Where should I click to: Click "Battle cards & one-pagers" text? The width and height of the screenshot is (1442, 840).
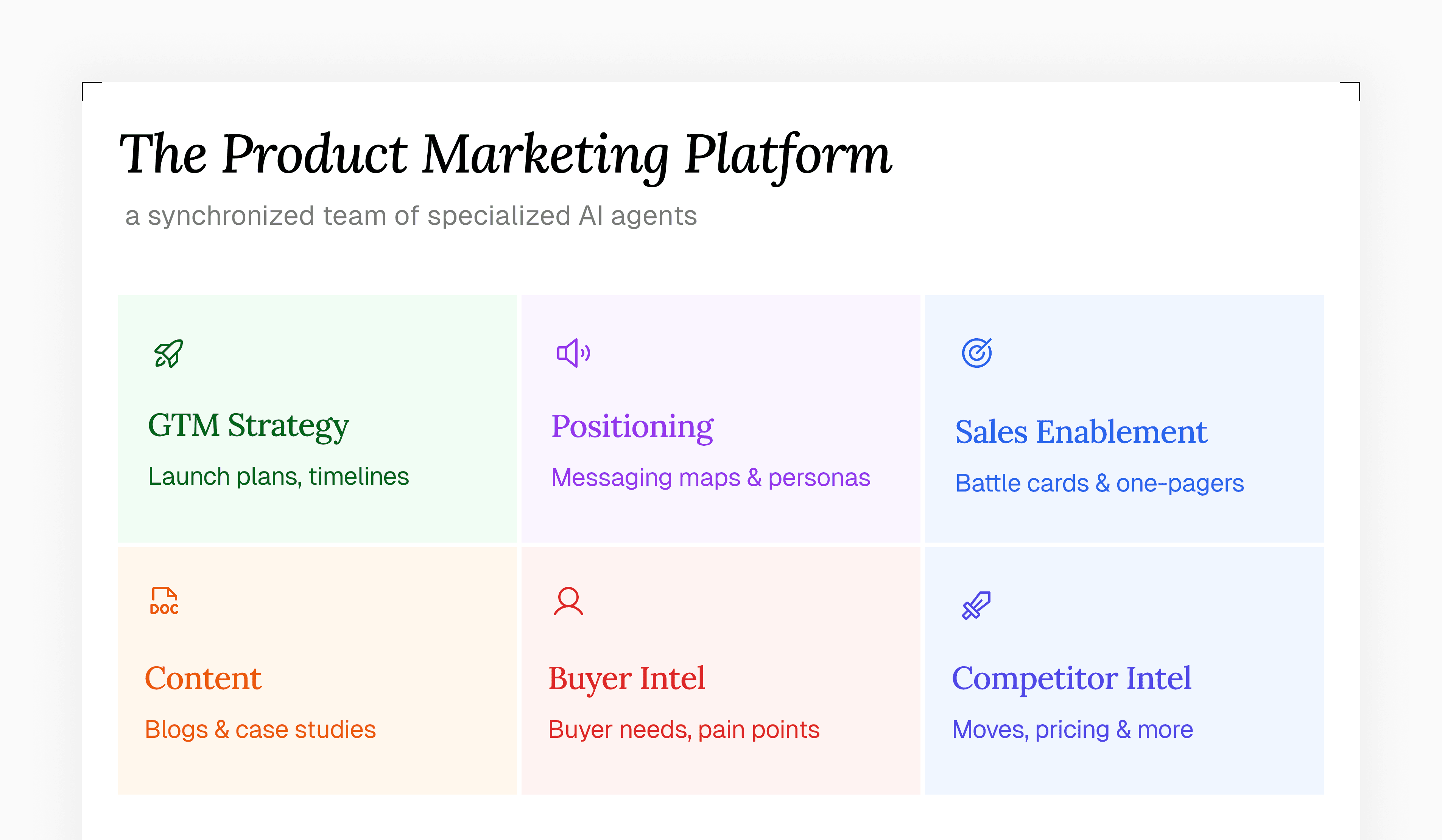tap(1099, 484)
